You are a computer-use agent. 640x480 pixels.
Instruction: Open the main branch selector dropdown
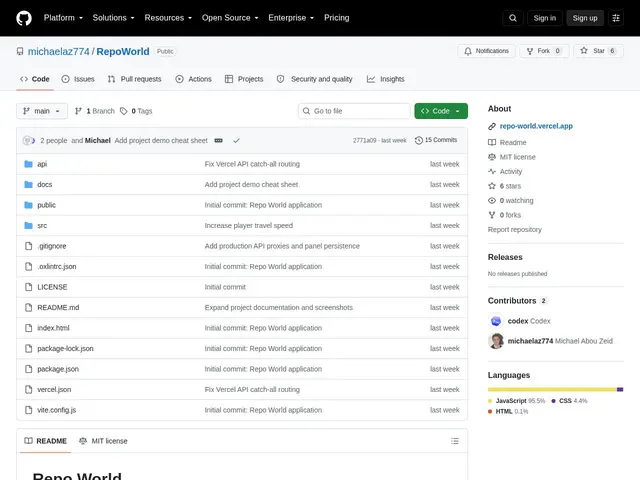[42, 111]
